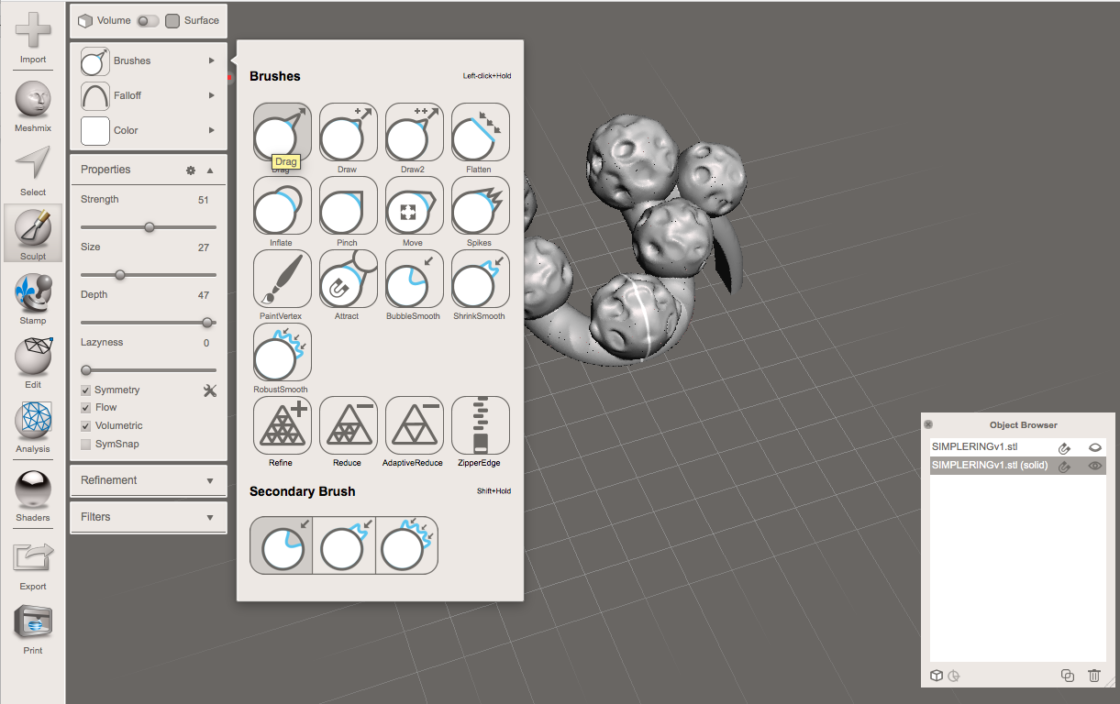Pick the RobustSmooth brush
This screenshot has width=1120, height=704.
(281, 352)
